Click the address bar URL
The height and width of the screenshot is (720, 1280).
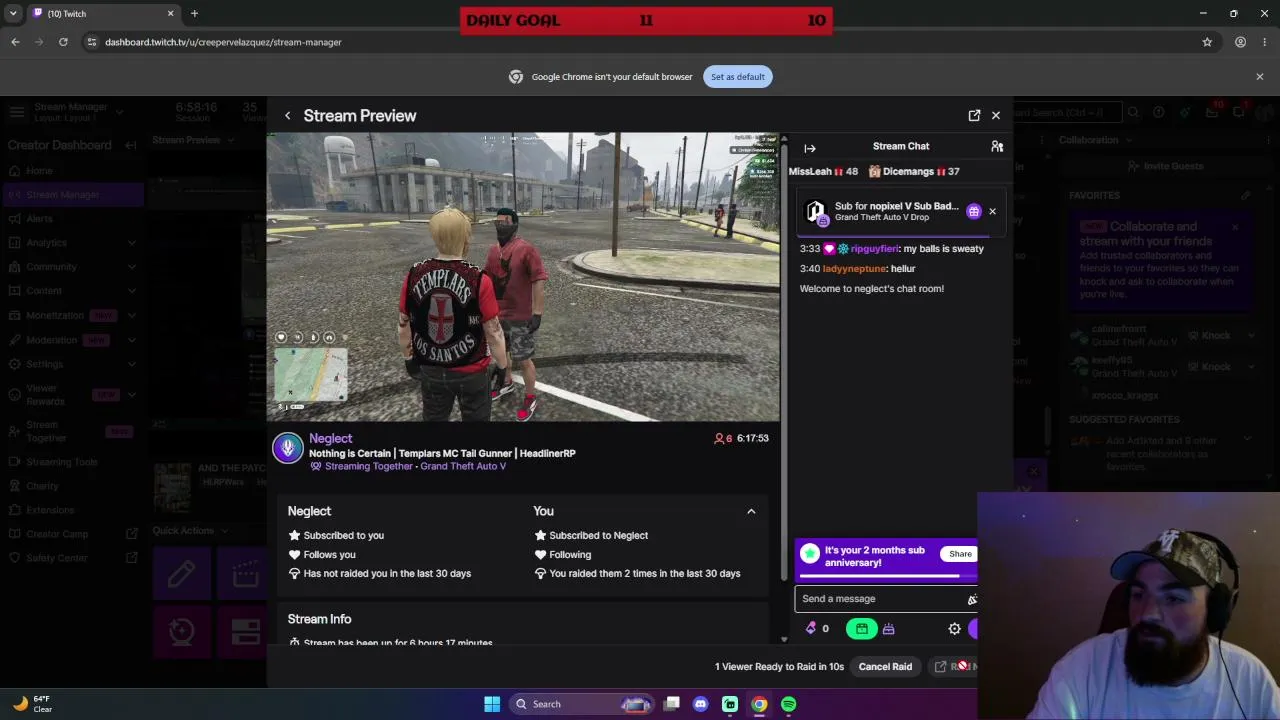tap(223, 42)
